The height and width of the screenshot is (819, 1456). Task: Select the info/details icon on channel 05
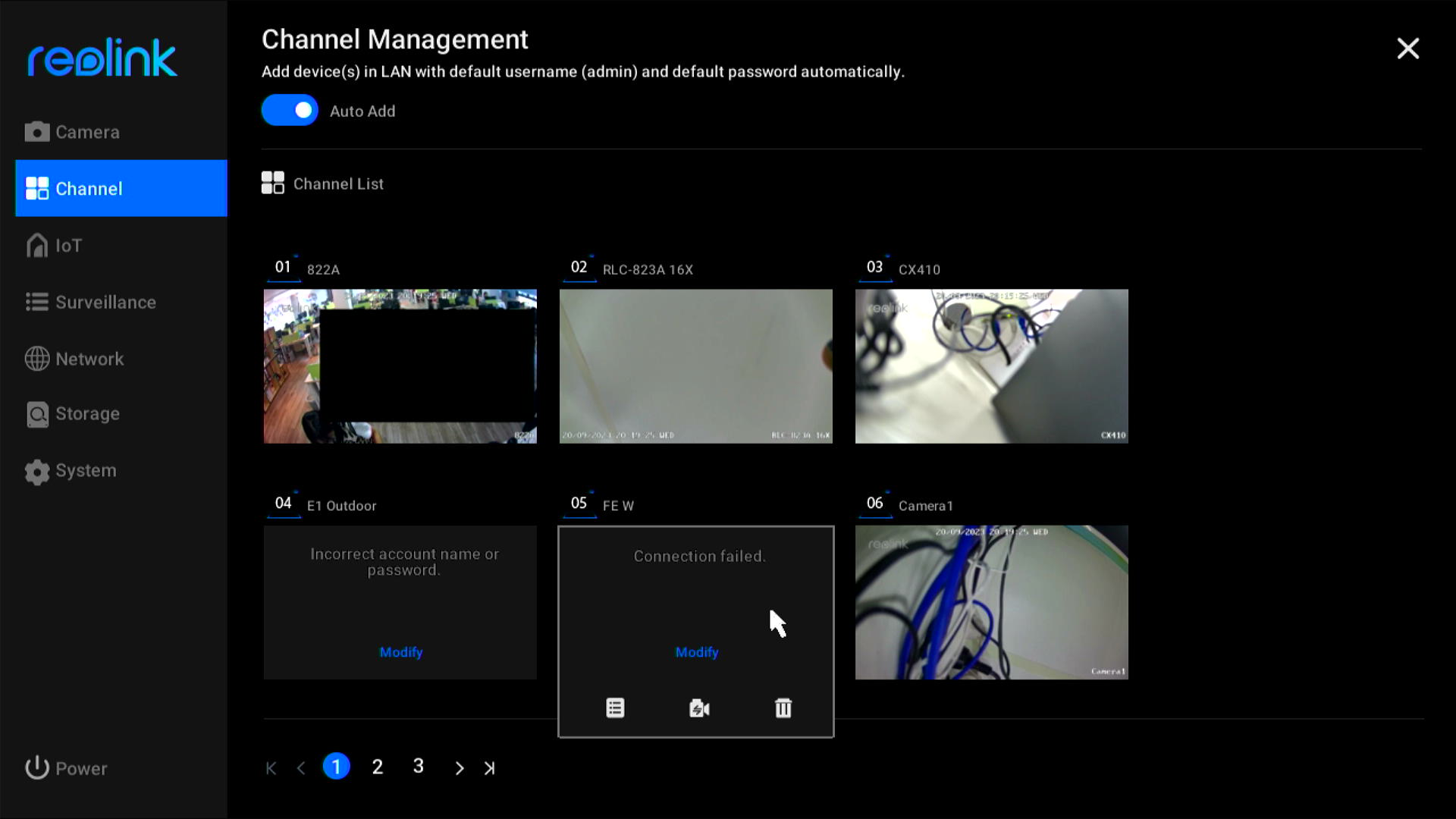pos(616,708)
